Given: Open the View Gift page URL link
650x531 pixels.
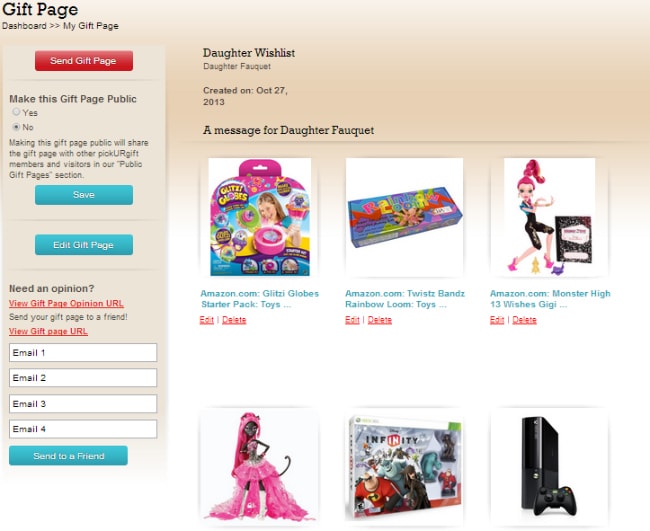Looking at the screenshot, I should pyautogui.click(x=48, y=331).
